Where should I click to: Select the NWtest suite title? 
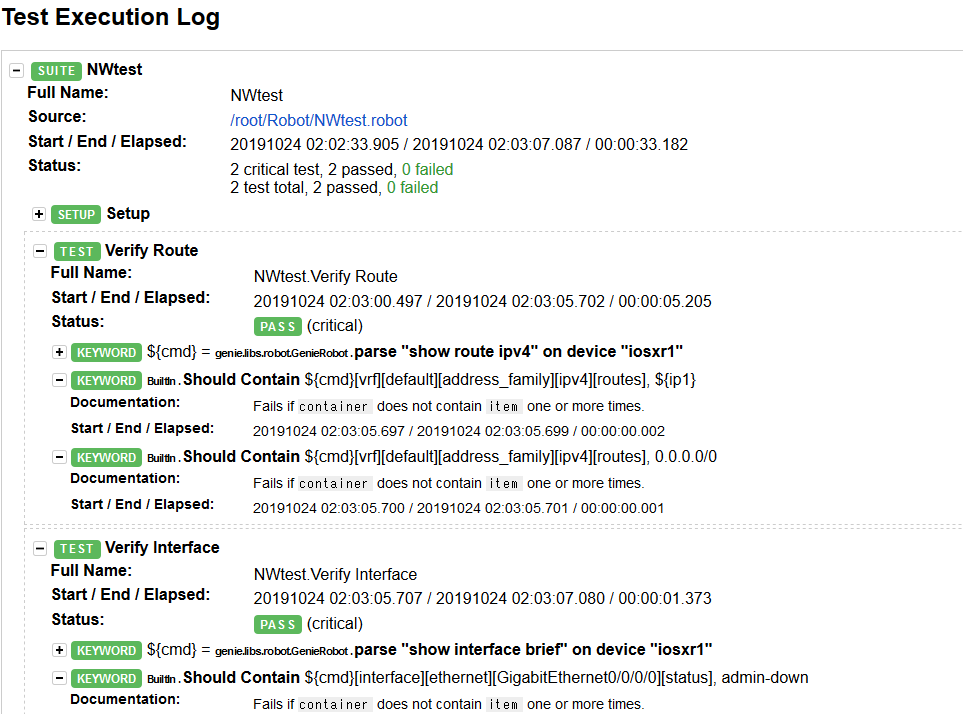pyautogui.click(x=114, y=69)
